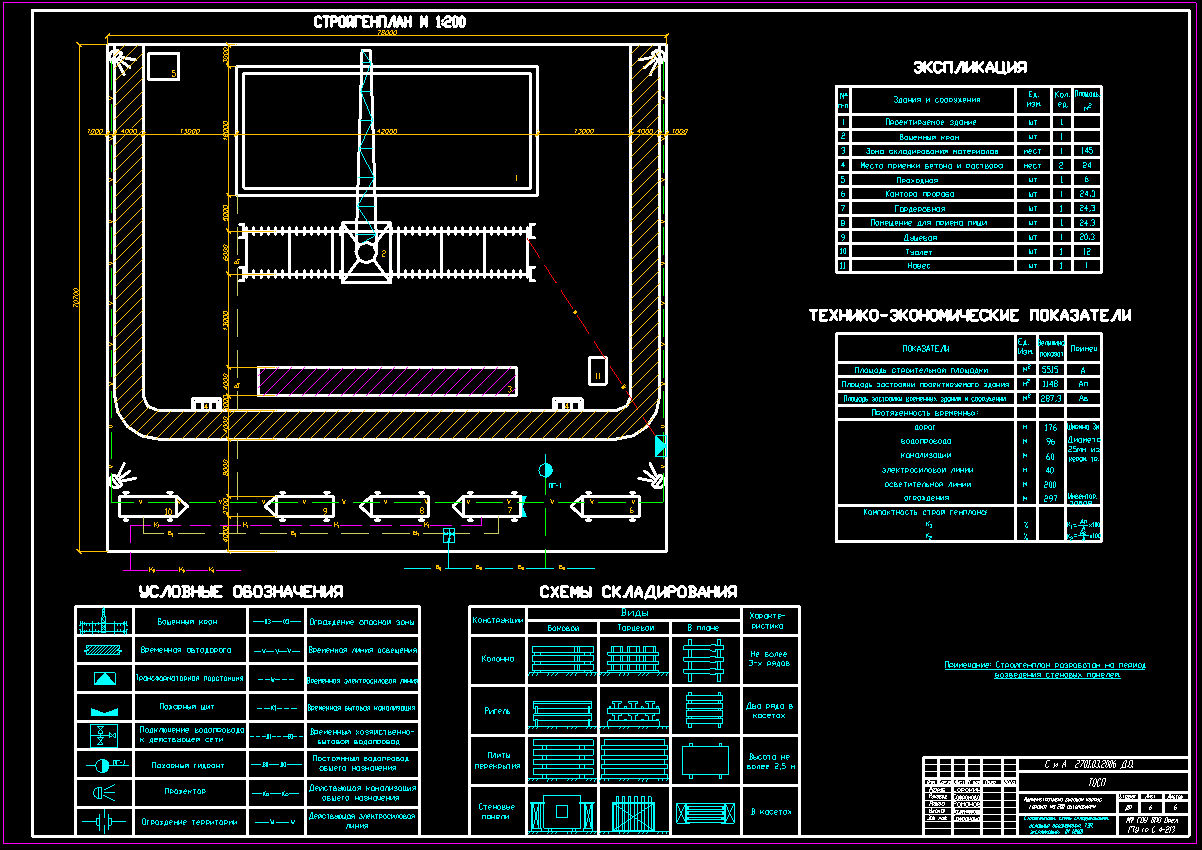This screenshot has width=1202, height=850.
Task: Click the water pipeline connection legend symbol
Action: coord(104,736)
